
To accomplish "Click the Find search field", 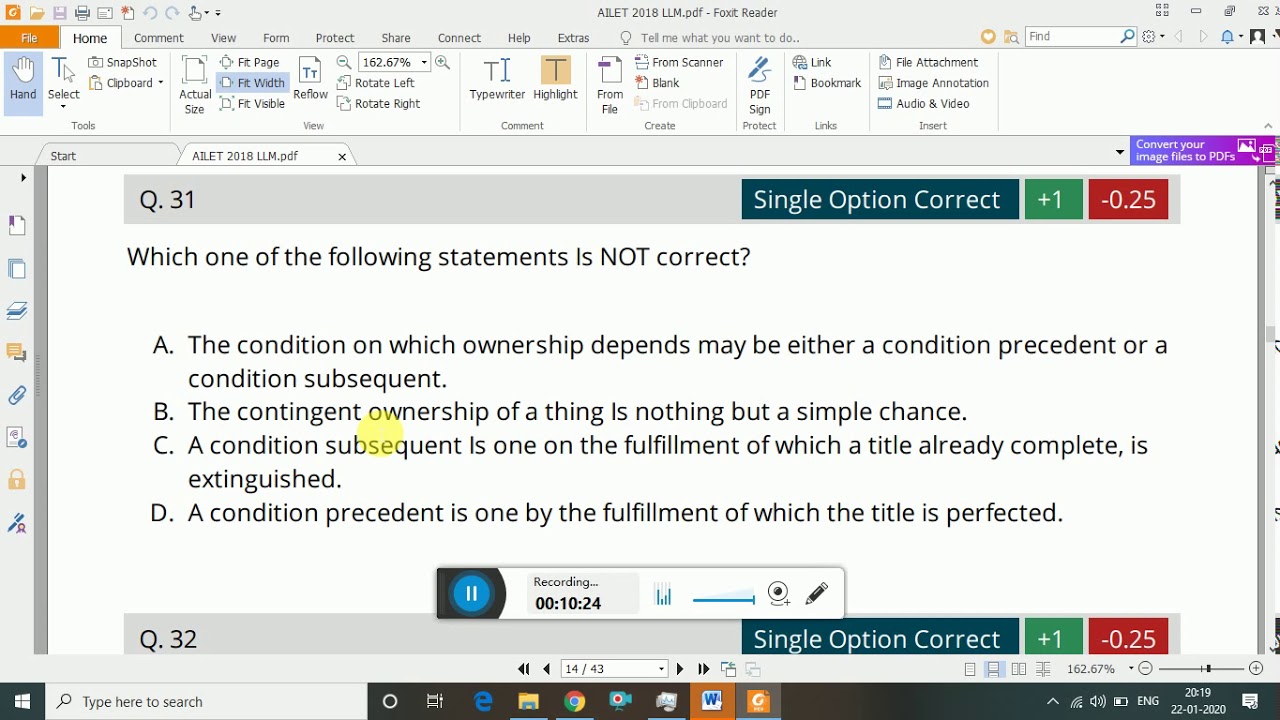I will click(x=1074, y=36).
